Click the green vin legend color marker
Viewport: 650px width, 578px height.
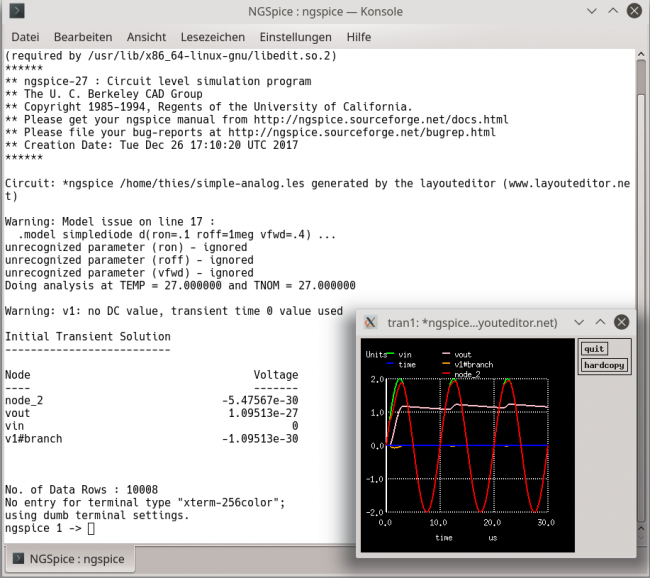click(x=390, y=354)
